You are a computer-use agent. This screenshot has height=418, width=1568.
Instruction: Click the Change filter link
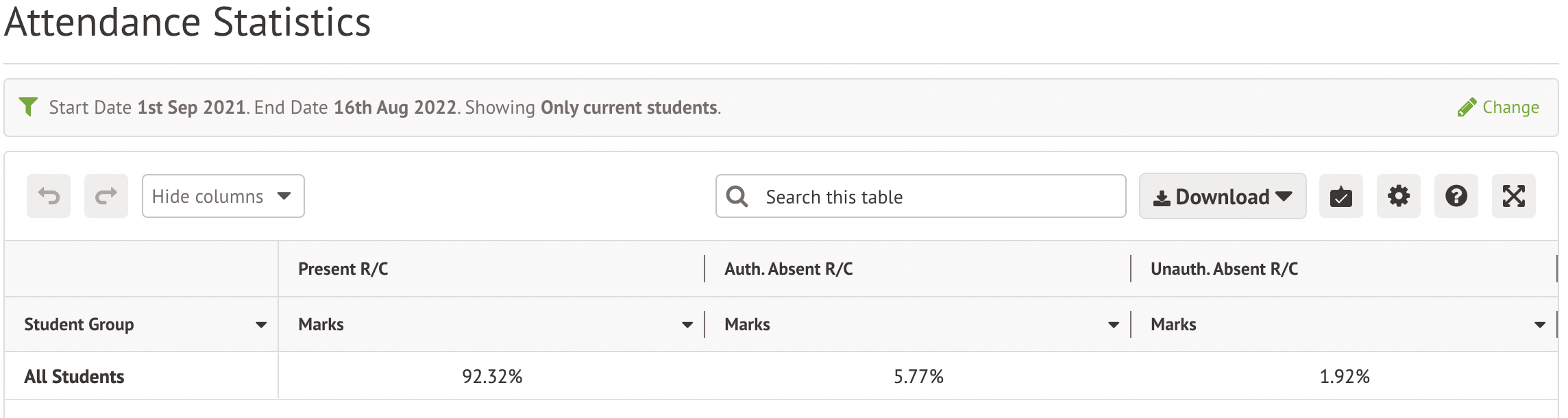(x=1499, y=108)
